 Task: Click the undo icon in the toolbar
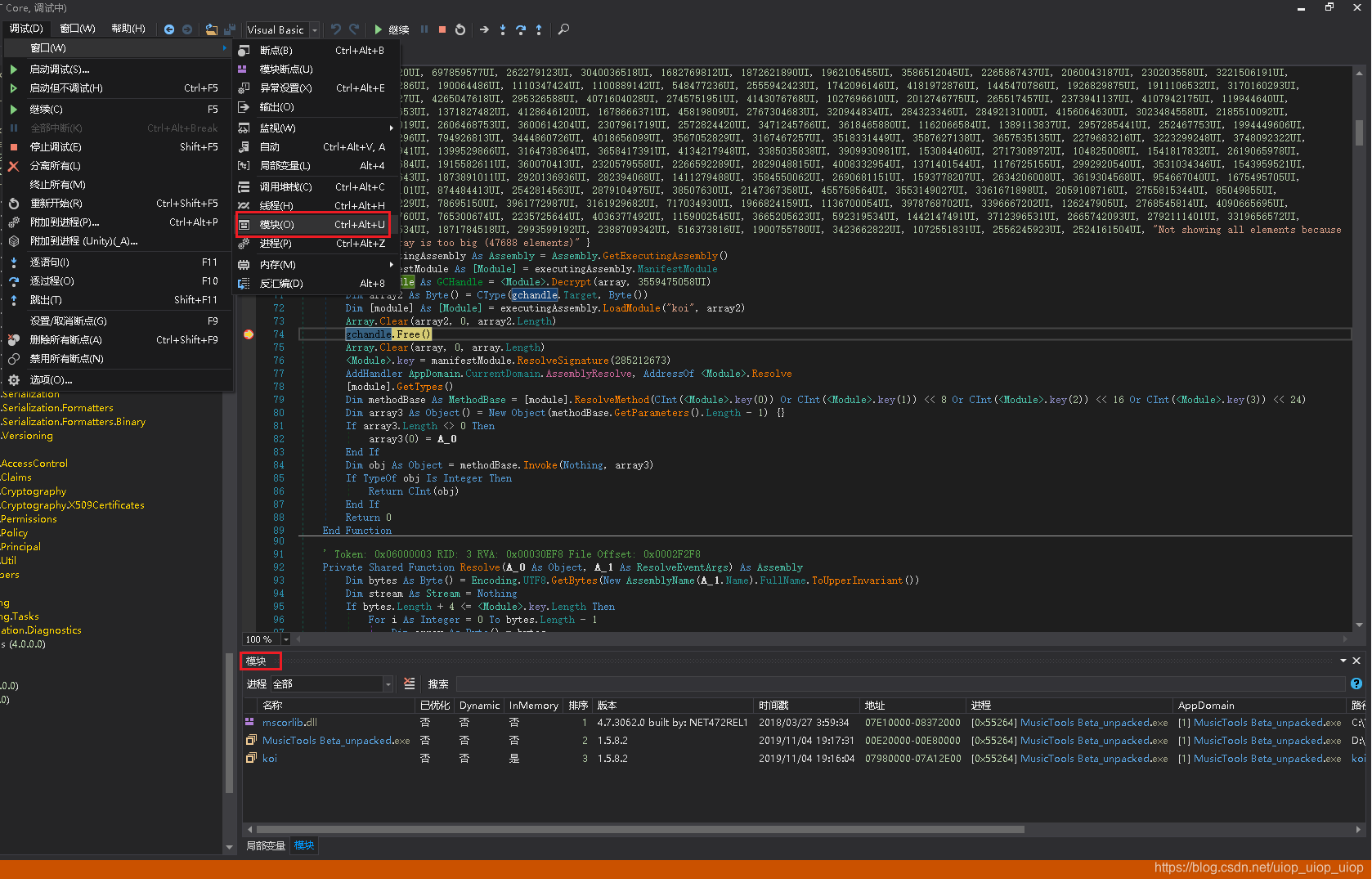coord(335,29)
